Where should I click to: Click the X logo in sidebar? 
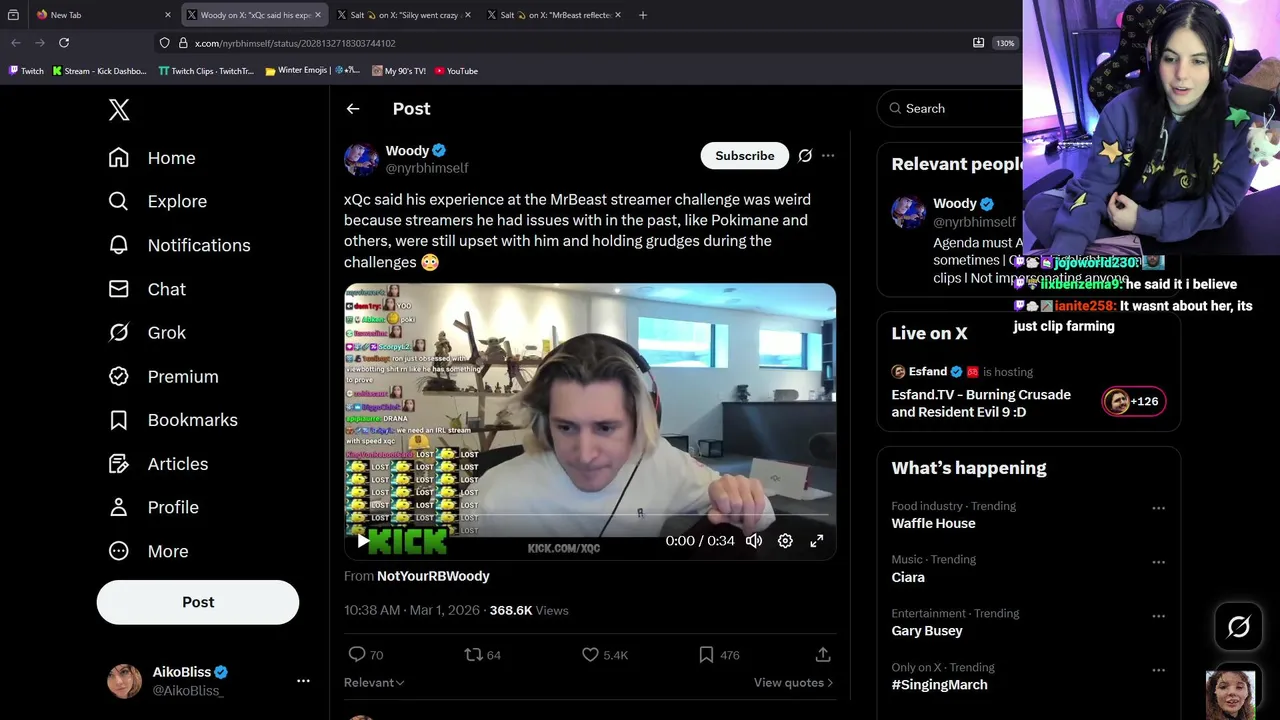pos(119,110)
